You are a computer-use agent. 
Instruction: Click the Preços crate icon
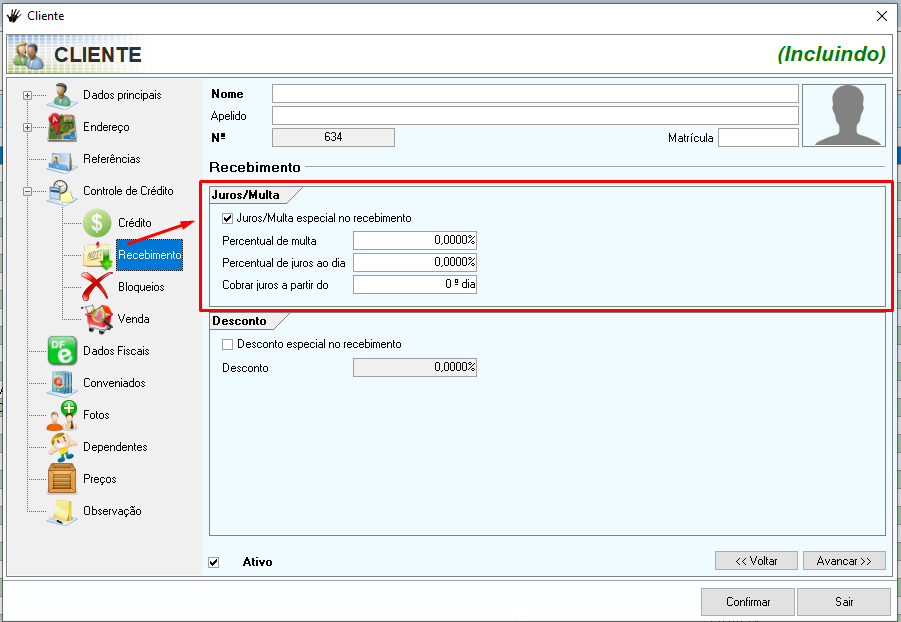tap(62, 479)
